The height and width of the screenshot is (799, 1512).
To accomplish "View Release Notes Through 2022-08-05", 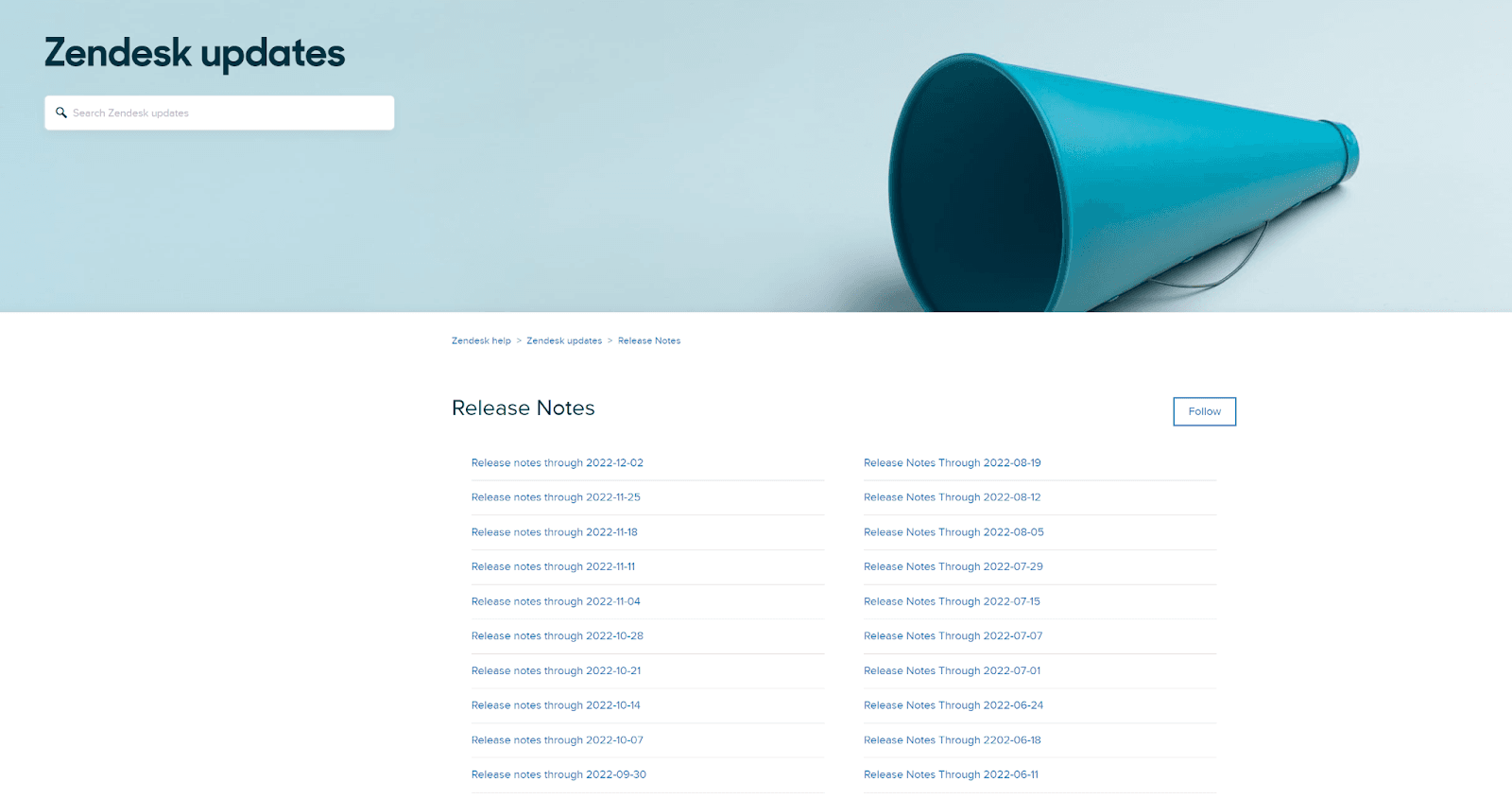I will click(x=954, y=532).
